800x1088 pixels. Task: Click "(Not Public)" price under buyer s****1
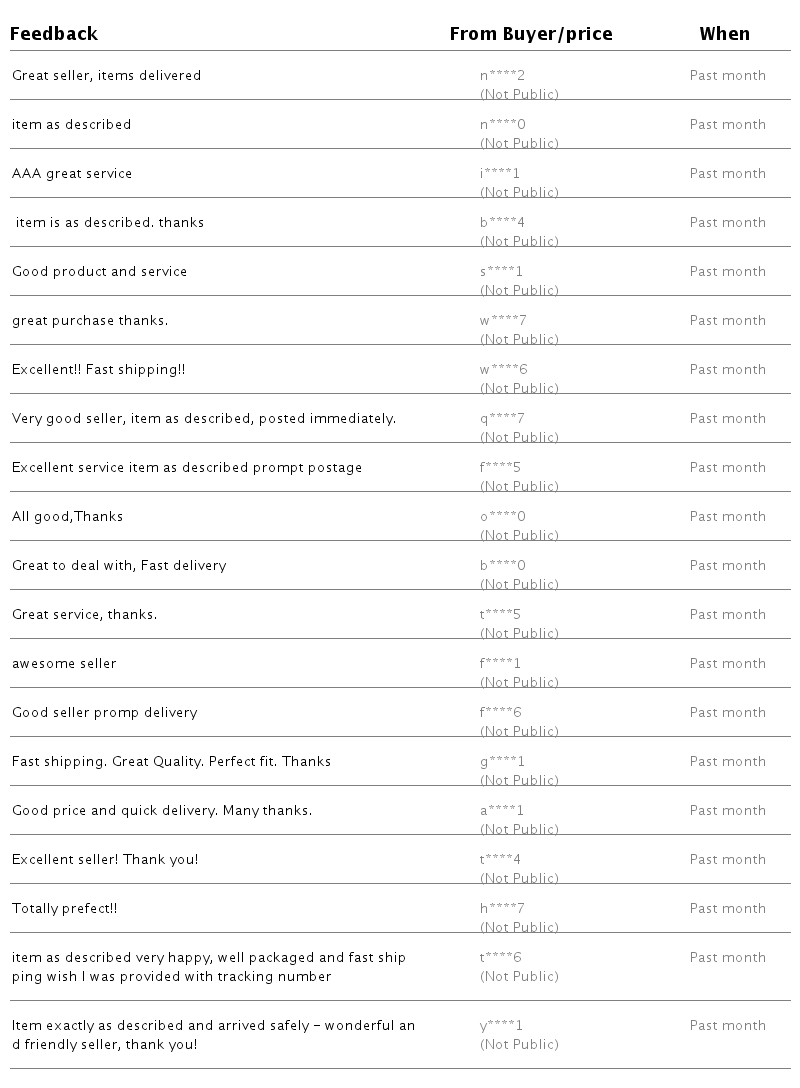519,290
